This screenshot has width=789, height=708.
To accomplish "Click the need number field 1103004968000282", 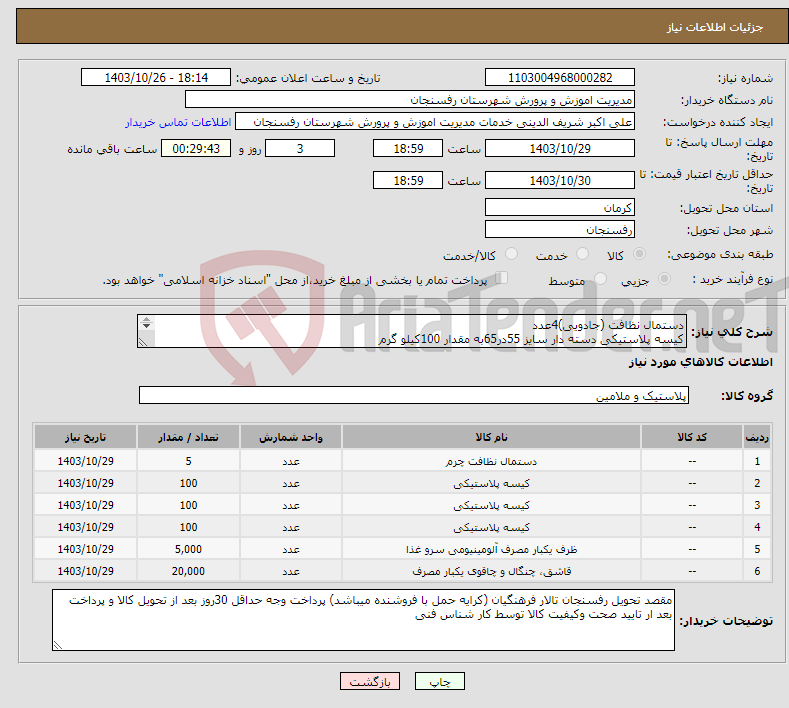I will coord(560,77).
